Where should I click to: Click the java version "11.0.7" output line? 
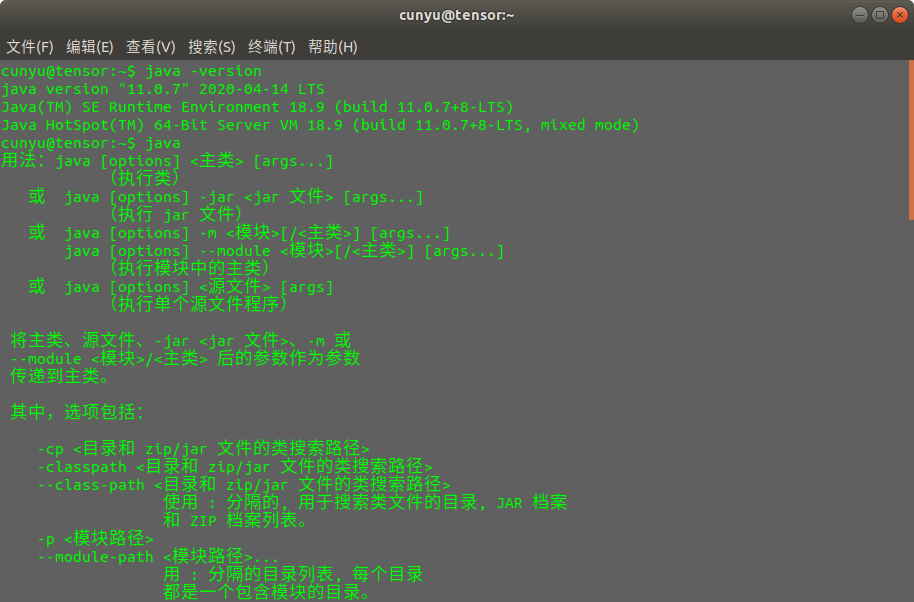(163, 90)
